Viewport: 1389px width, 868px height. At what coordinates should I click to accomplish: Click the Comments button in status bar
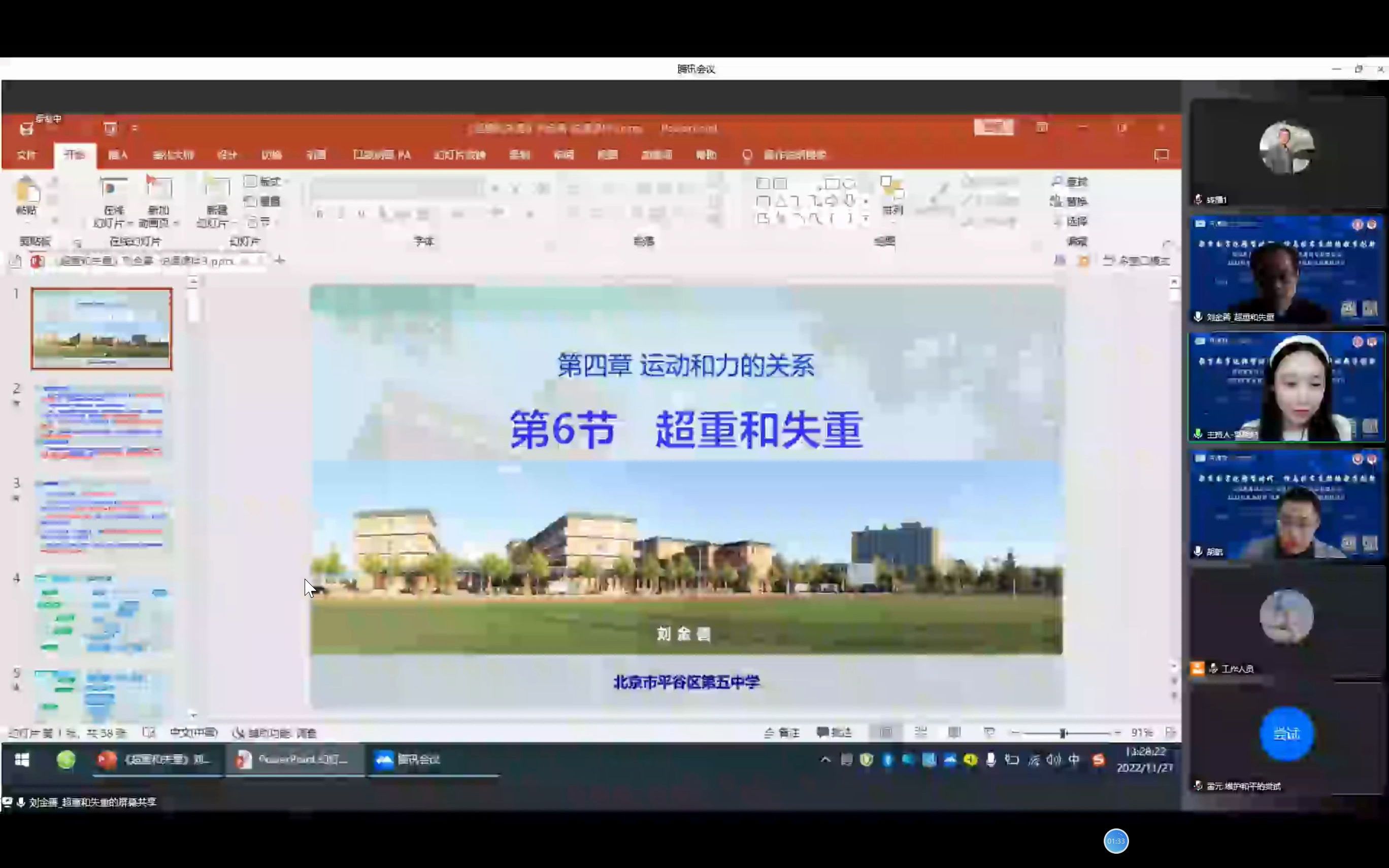[x=834, y=732]
